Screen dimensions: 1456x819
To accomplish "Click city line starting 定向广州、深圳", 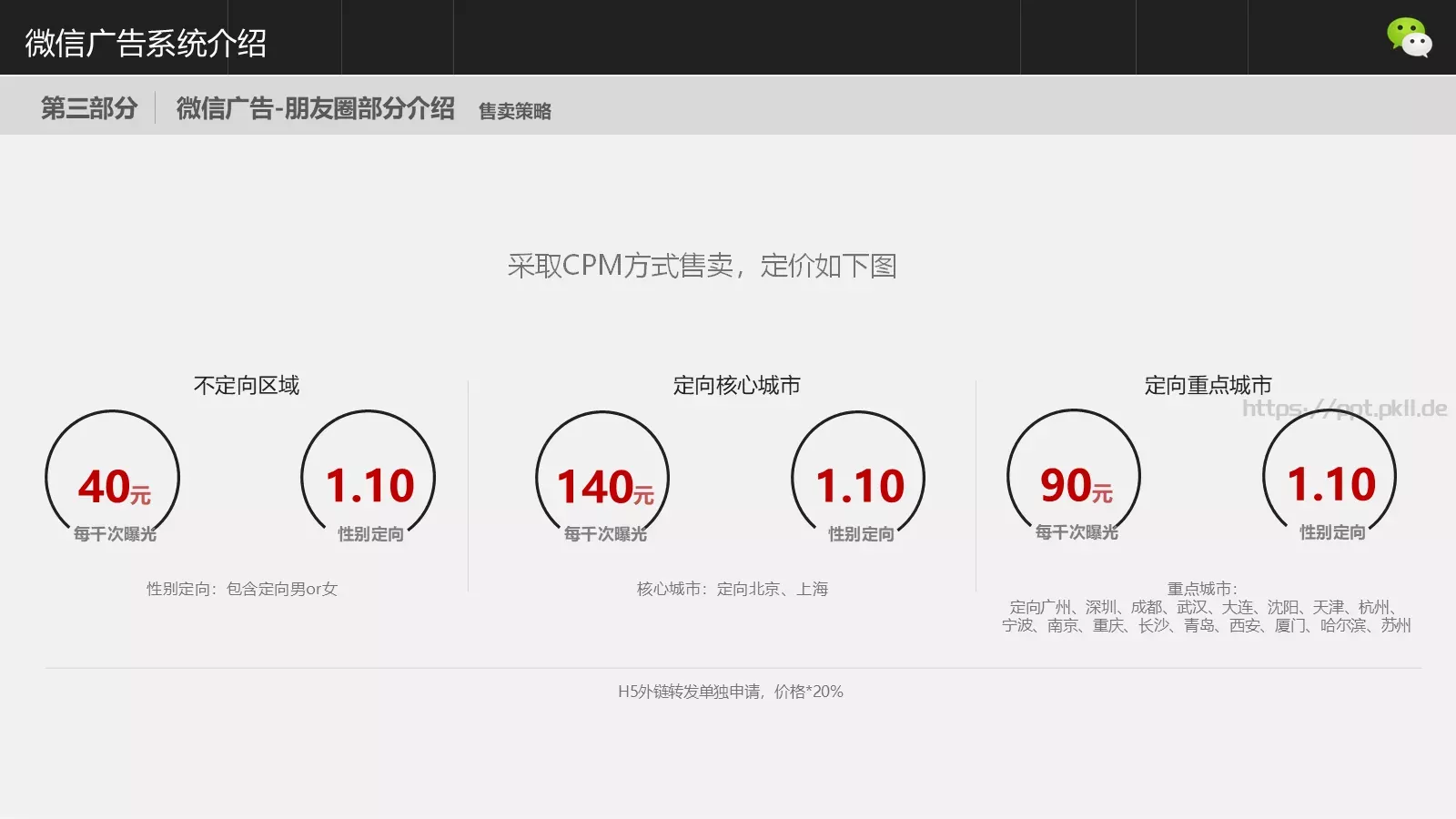I will [x=1203, y=607].
